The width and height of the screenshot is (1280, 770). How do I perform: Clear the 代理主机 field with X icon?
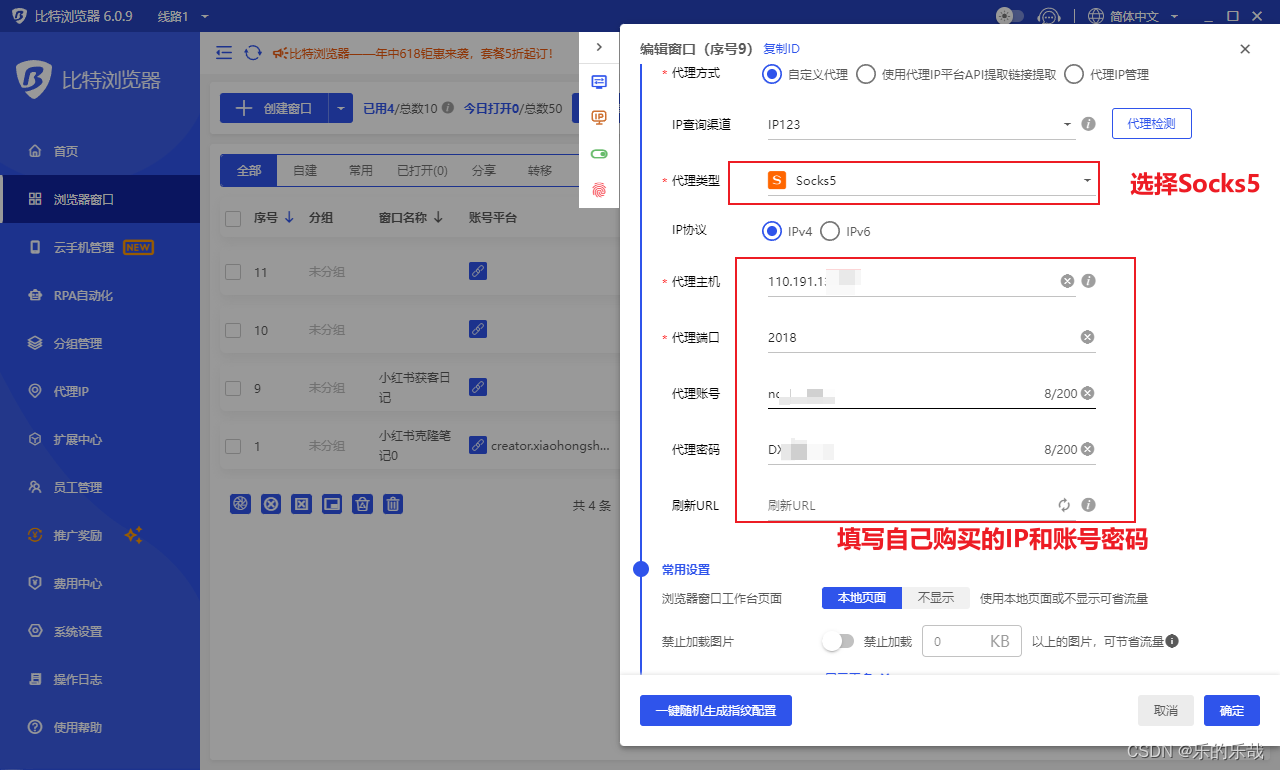[1067, 281]
